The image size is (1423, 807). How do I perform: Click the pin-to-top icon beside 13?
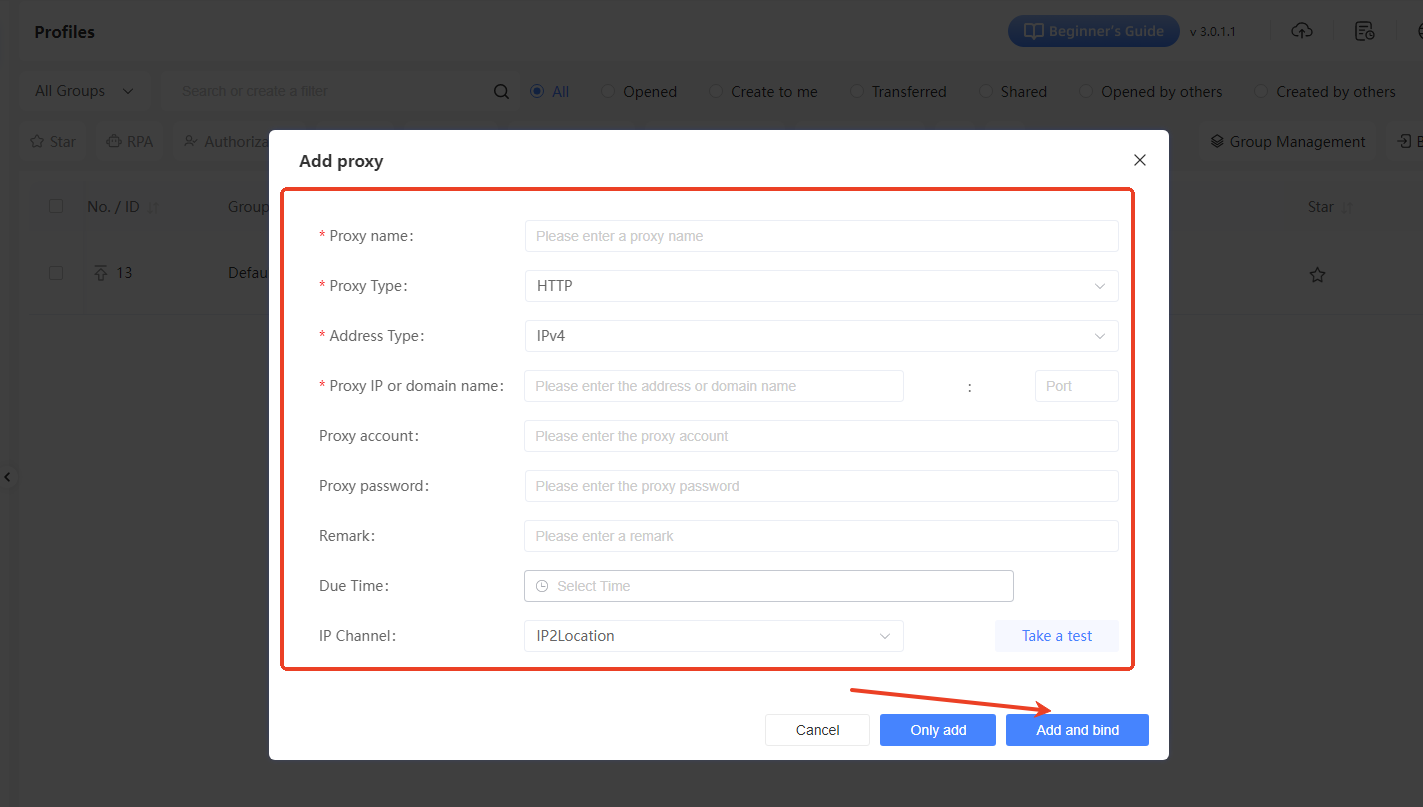(100, 273)
